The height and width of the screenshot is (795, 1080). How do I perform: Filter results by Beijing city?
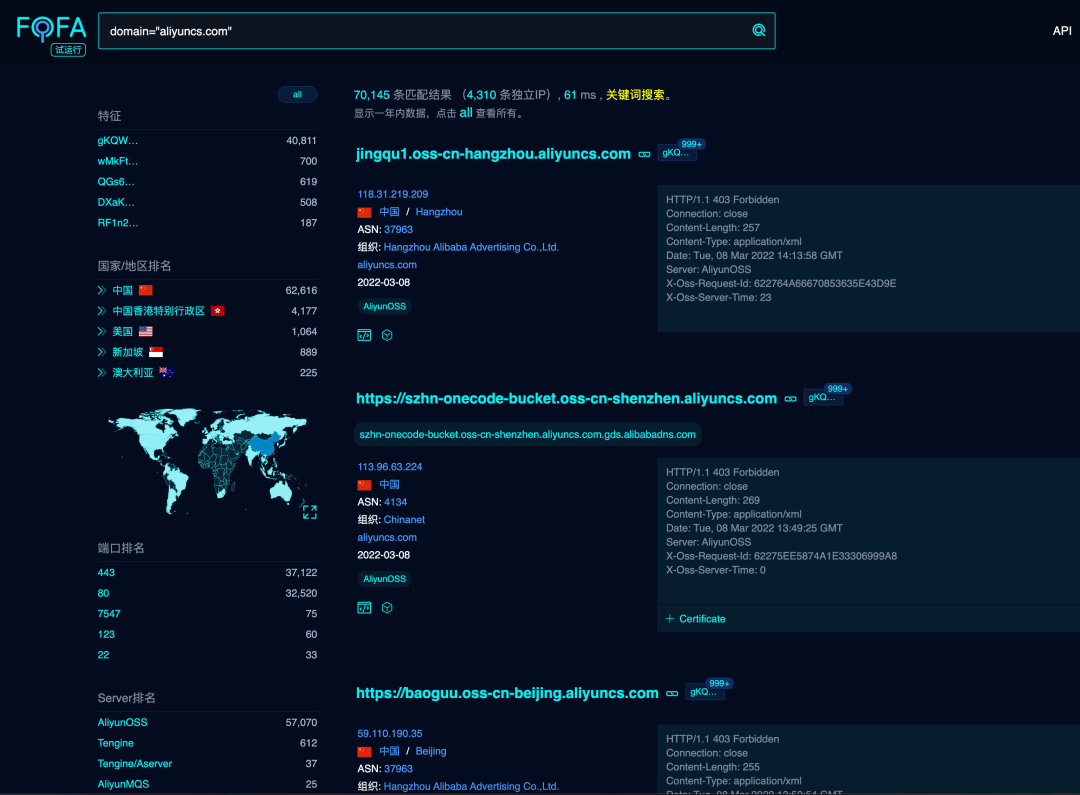[430, 752]
